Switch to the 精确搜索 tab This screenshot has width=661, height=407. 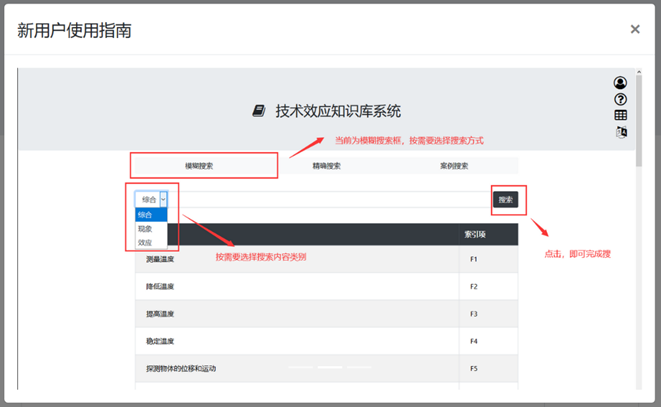click(327, 166)
